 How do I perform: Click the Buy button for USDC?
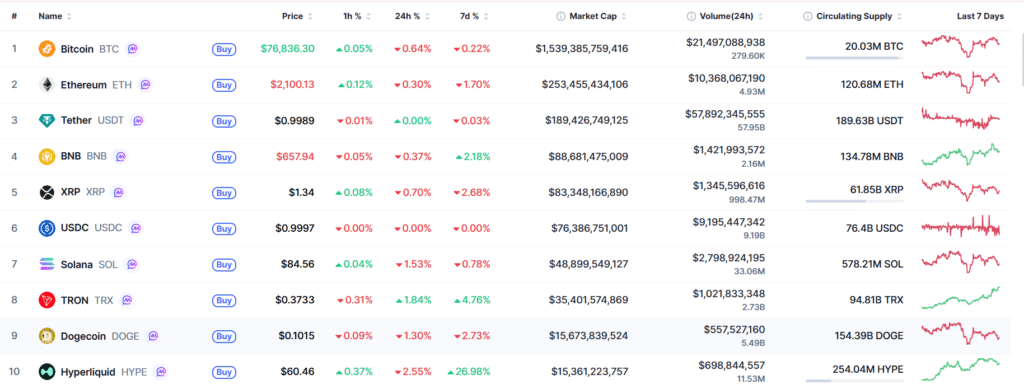pos(223,228)
